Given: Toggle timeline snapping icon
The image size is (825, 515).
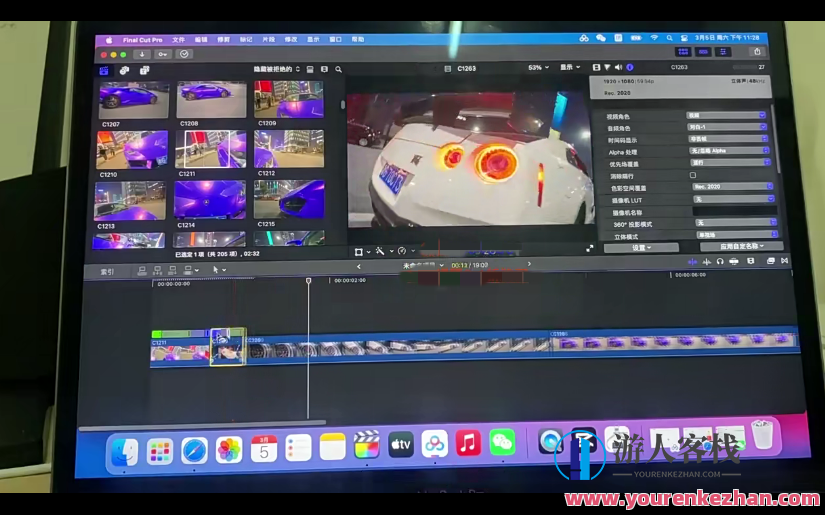Looking at the screenshot, I should click(734, 261).
